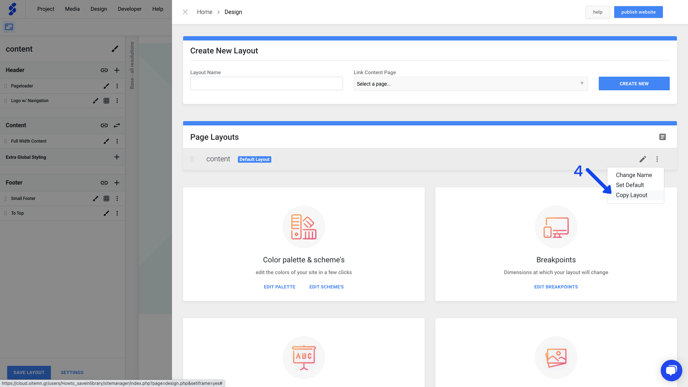Click the Extra Global Styling label

[26, 157]
